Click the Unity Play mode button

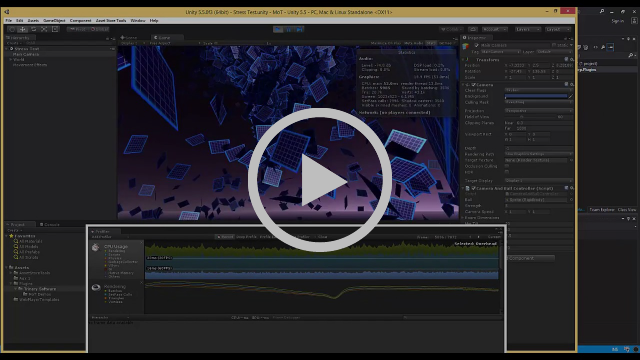coord(278,29)
